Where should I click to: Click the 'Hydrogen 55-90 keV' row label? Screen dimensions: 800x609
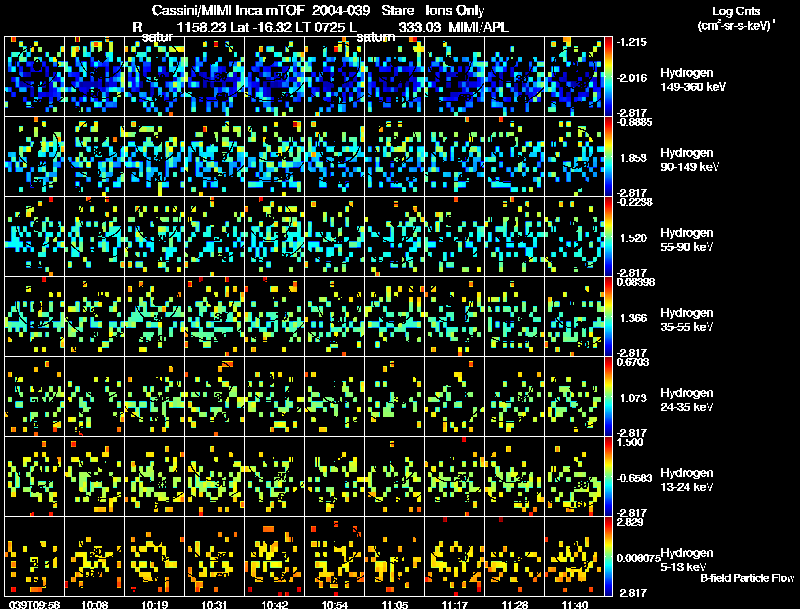687,239
